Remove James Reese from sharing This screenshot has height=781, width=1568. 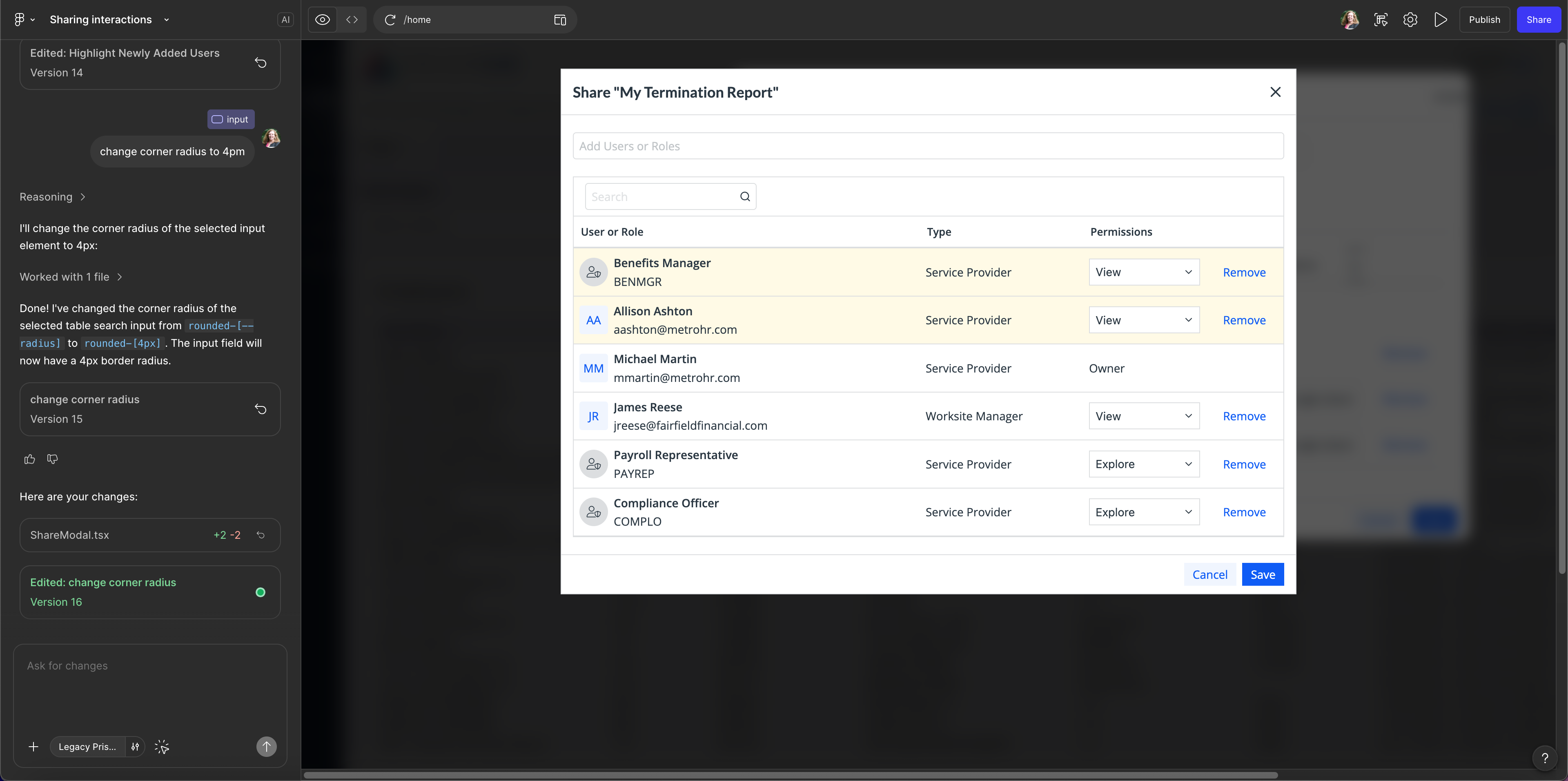click(1243, 416)
